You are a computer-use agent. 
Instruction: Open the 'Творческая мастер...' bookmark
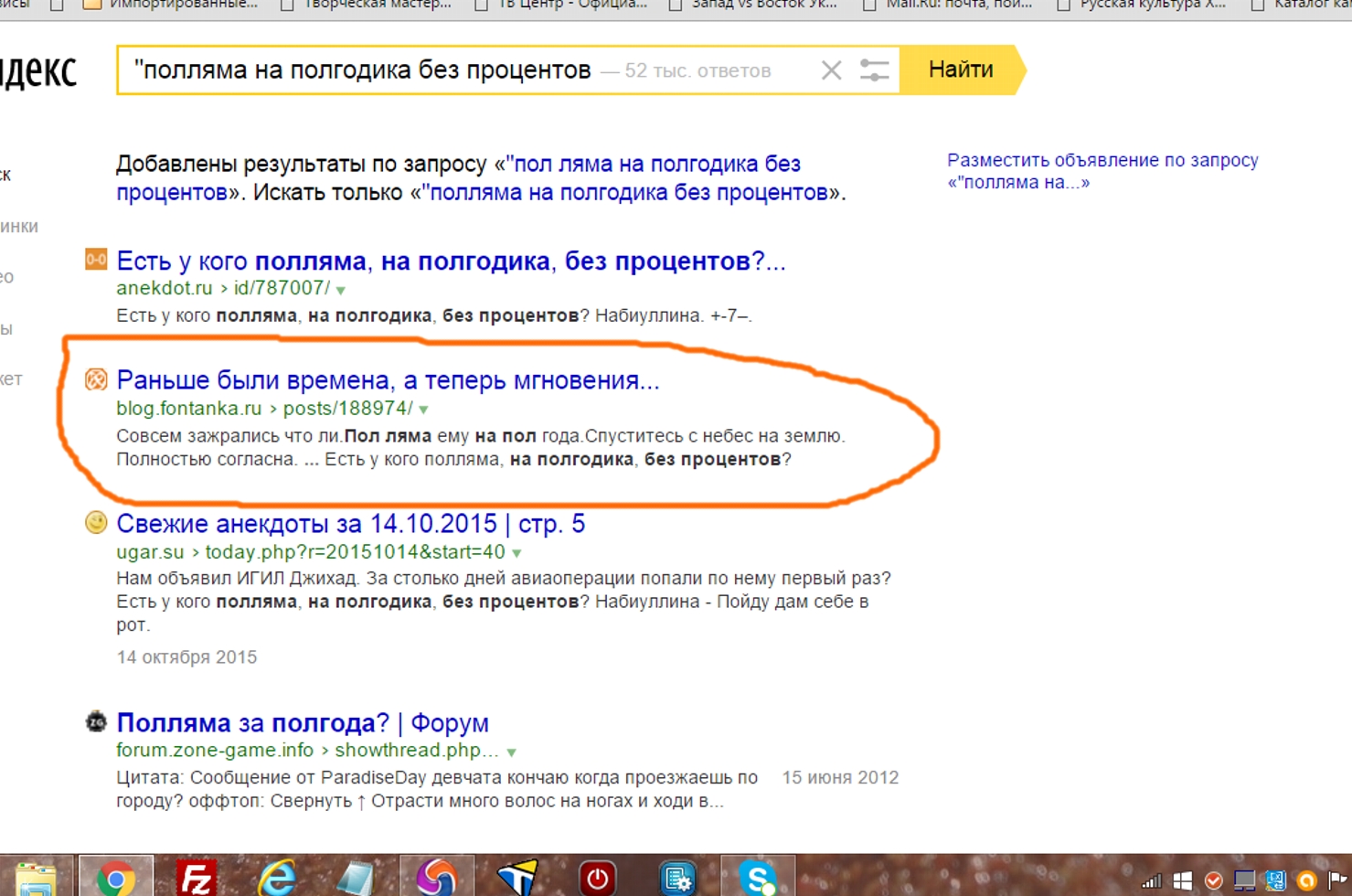click(367, 5)
